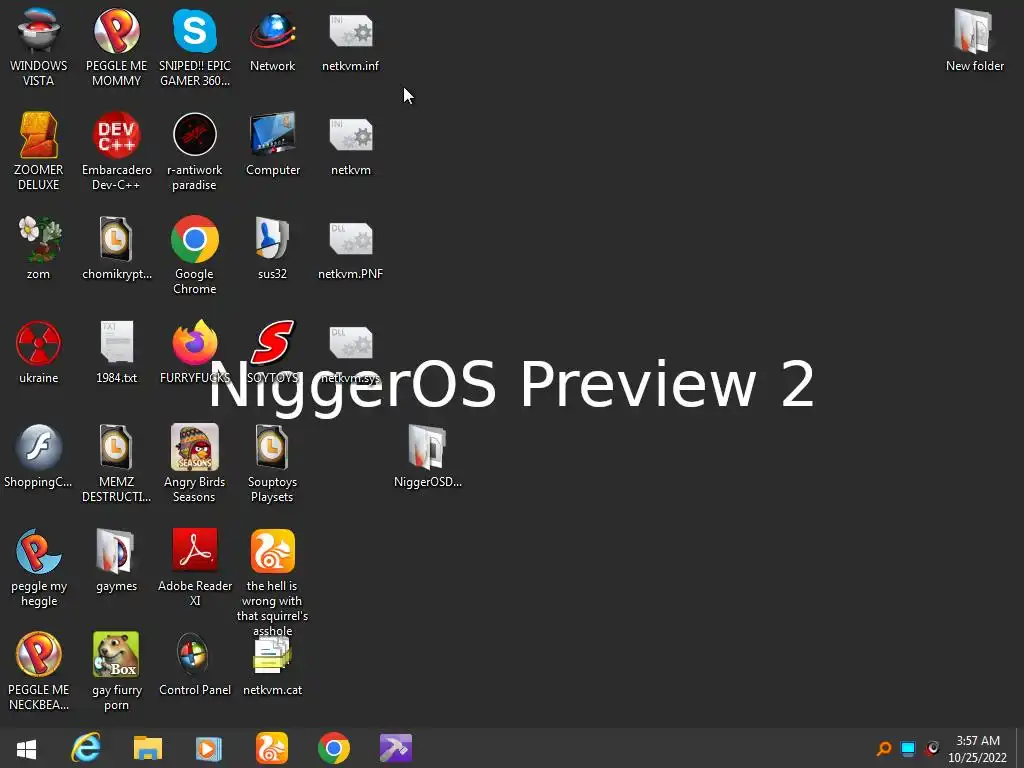This screenshot has height=768, width=1024.
Task: Open the Windows Start button
Action: pyautogui.click(x=26, y=748)
